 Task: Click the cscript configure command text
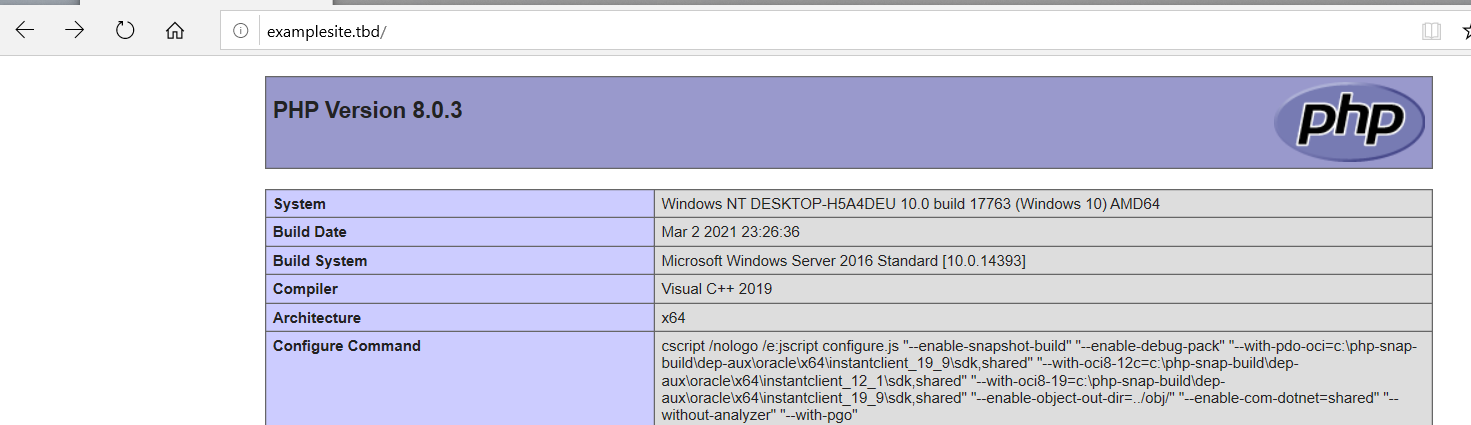click(1040, 380)
